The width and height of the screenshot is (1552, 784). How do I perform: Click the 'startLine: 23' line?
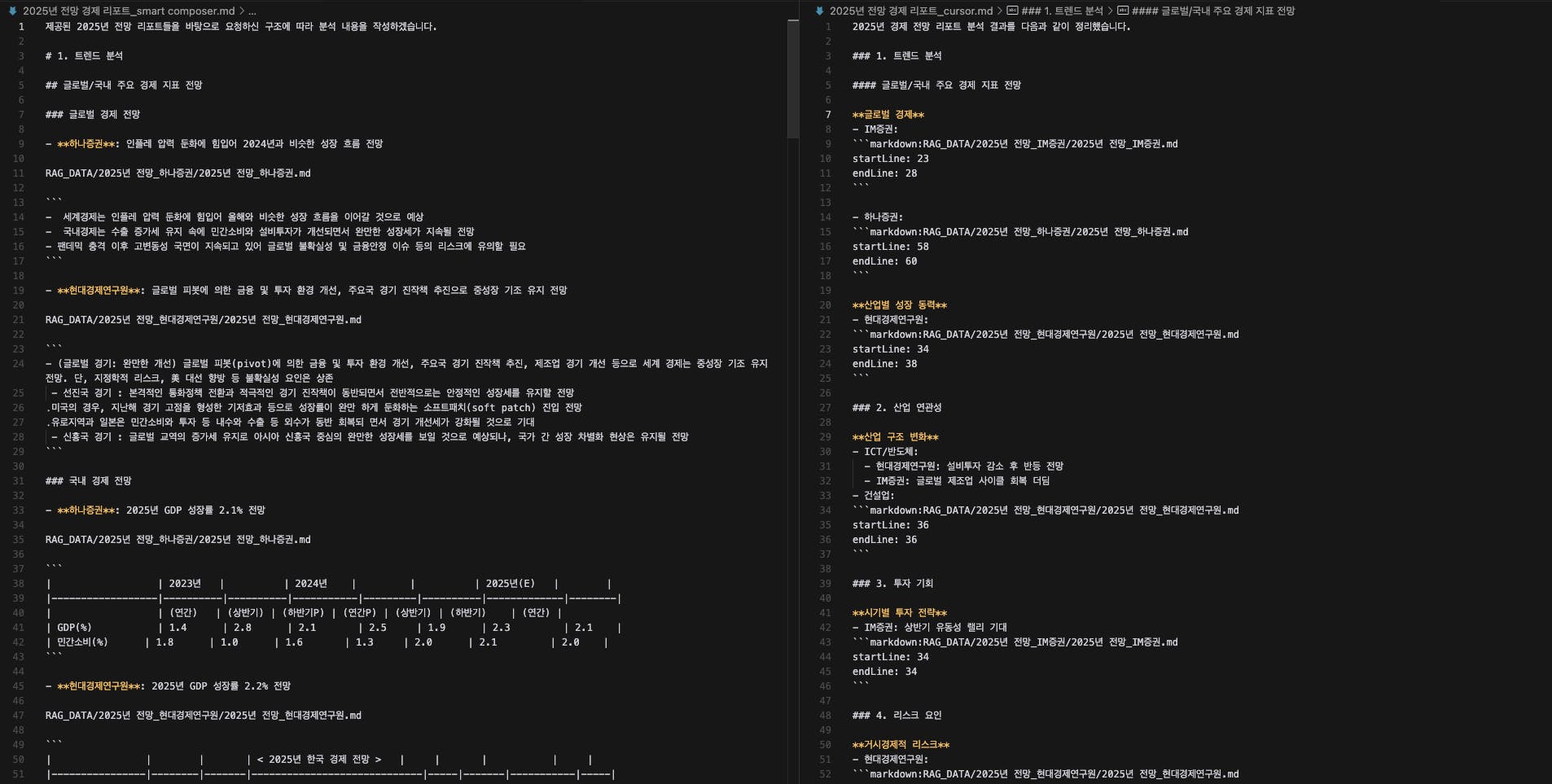[890, 159]
